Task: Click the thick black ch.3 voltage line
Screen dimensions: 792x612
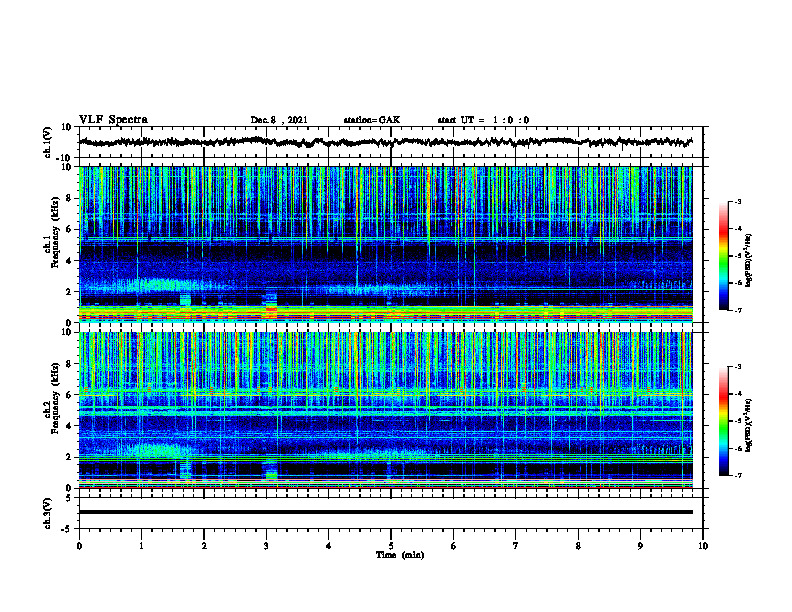Action: pyautogui.click(x=385, y=512)
